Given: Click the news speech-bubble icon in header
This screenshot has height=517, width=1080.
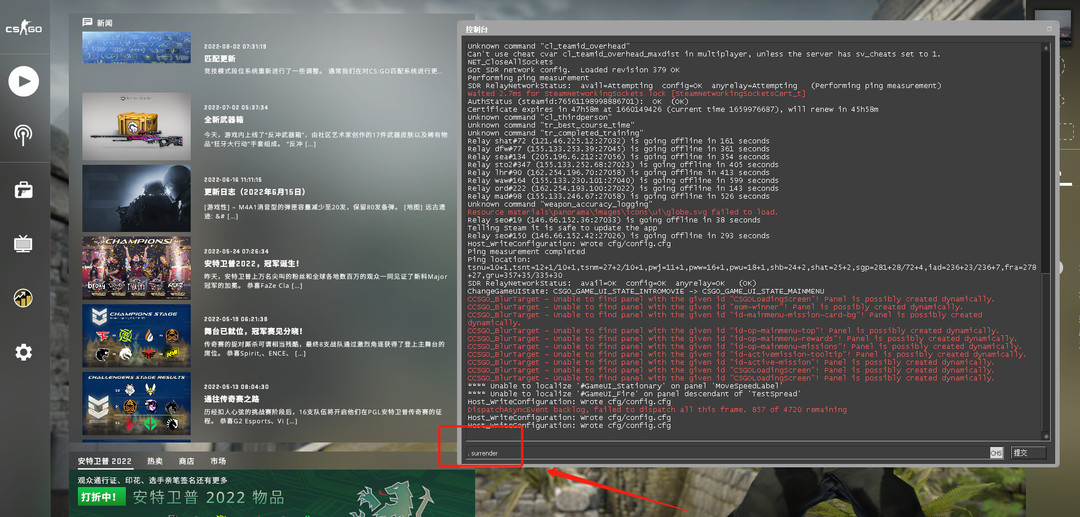Looking at the screenshot, I should coord(87,23).
